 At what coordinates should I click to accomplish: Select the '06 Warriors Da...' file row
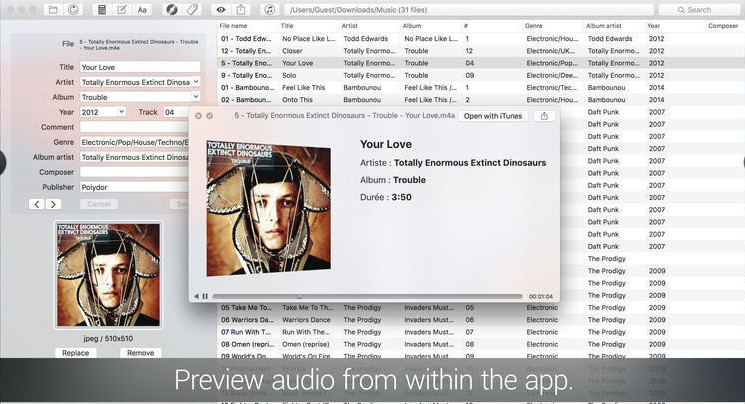pyautogui.click(x=481, y=320)
